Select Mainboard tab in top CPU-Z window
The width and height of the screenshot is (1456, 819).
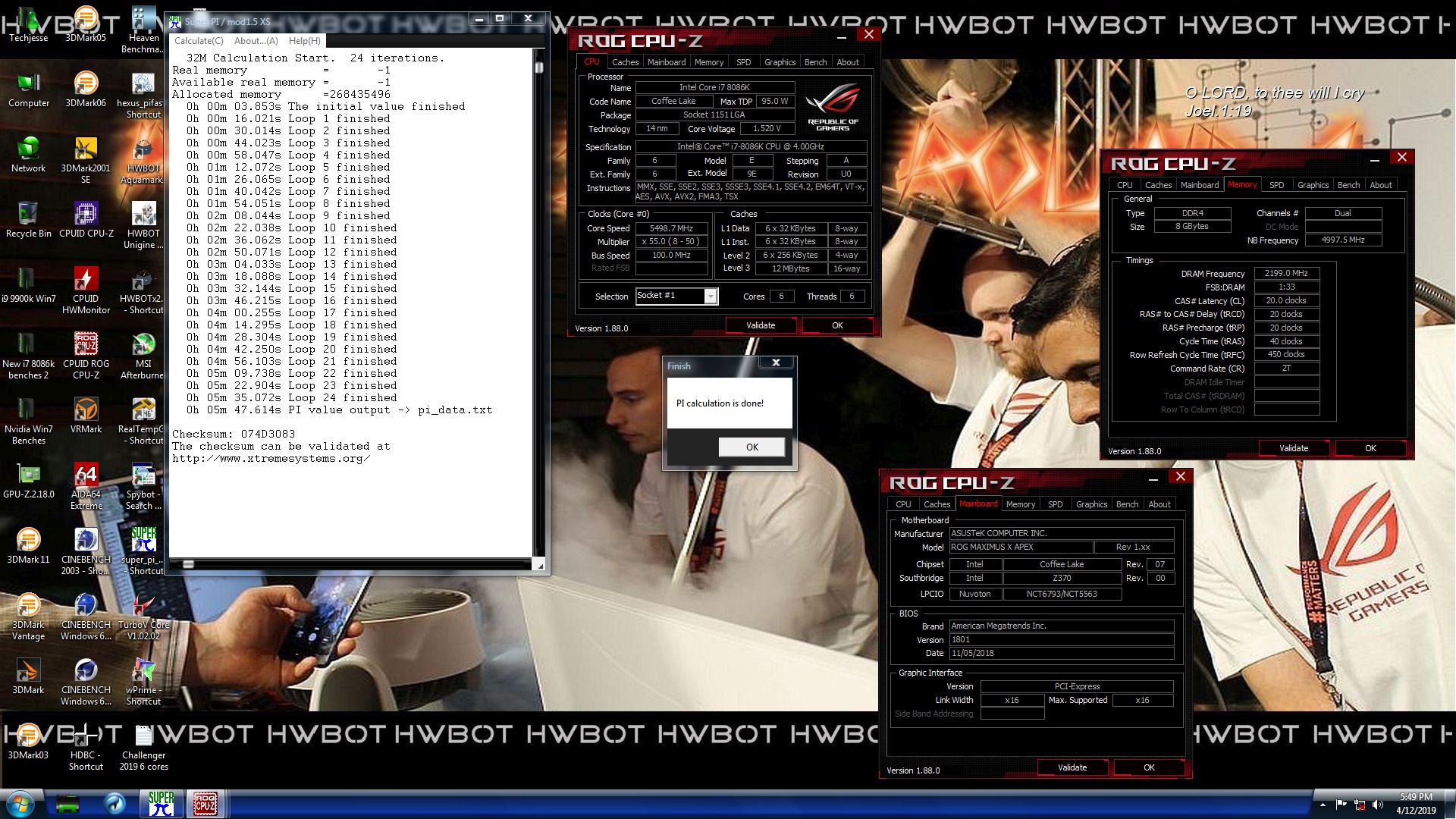pos(667,62)
